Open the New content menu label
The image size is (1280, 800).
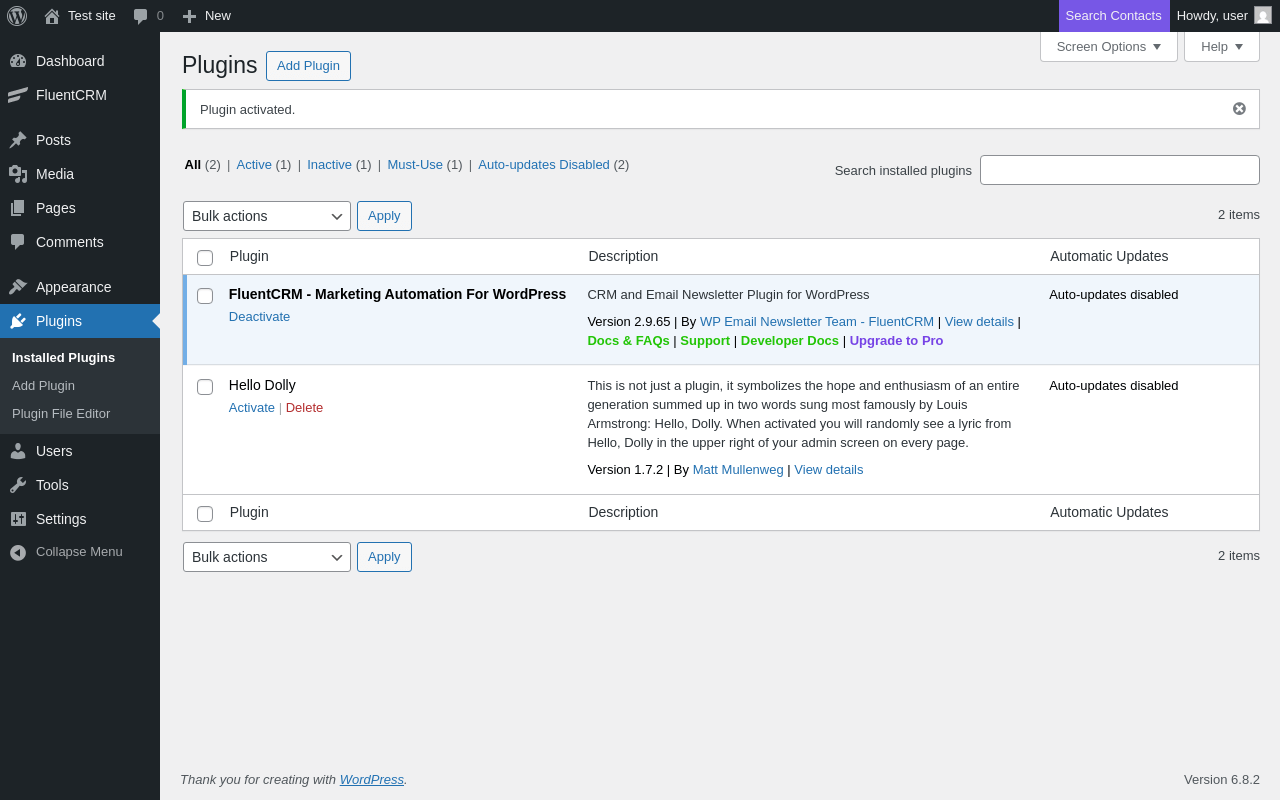tap(218, 16)
